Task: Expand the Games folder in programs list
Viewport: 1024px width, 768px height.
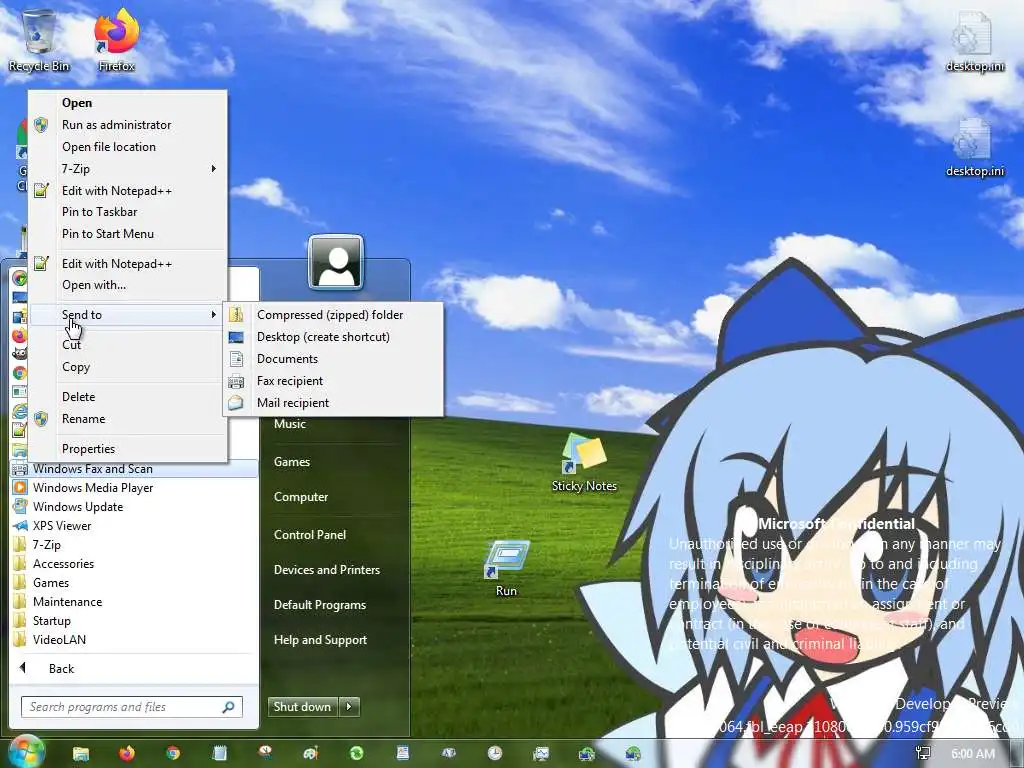Action: (x=134, y=583)
